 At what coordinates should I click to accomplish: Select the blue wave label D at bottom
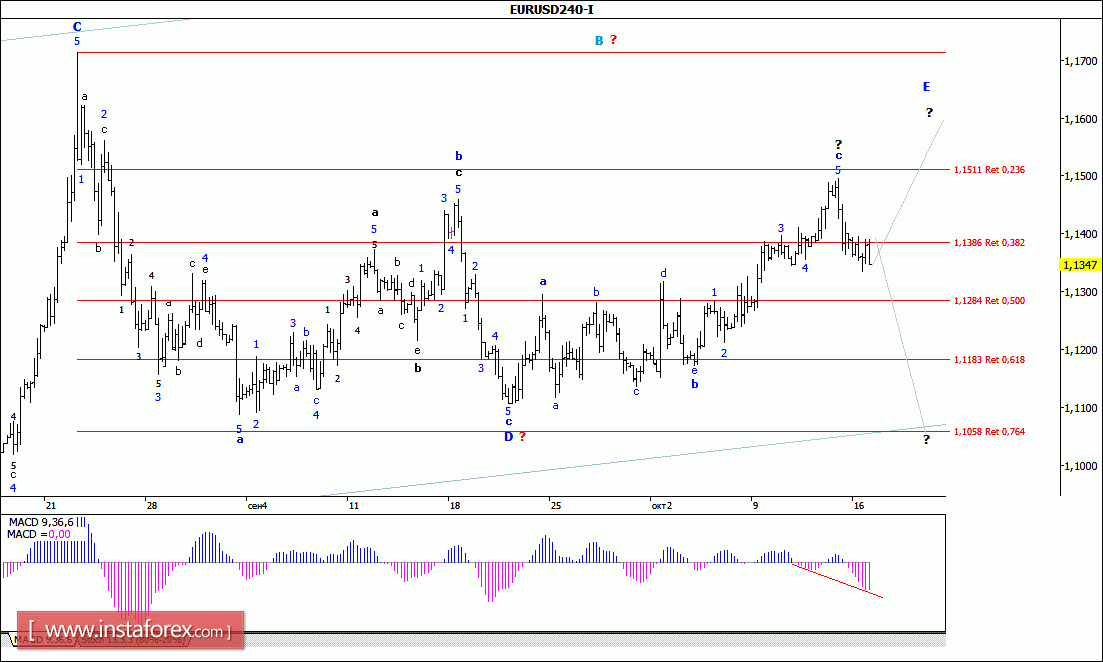(508, 437)
